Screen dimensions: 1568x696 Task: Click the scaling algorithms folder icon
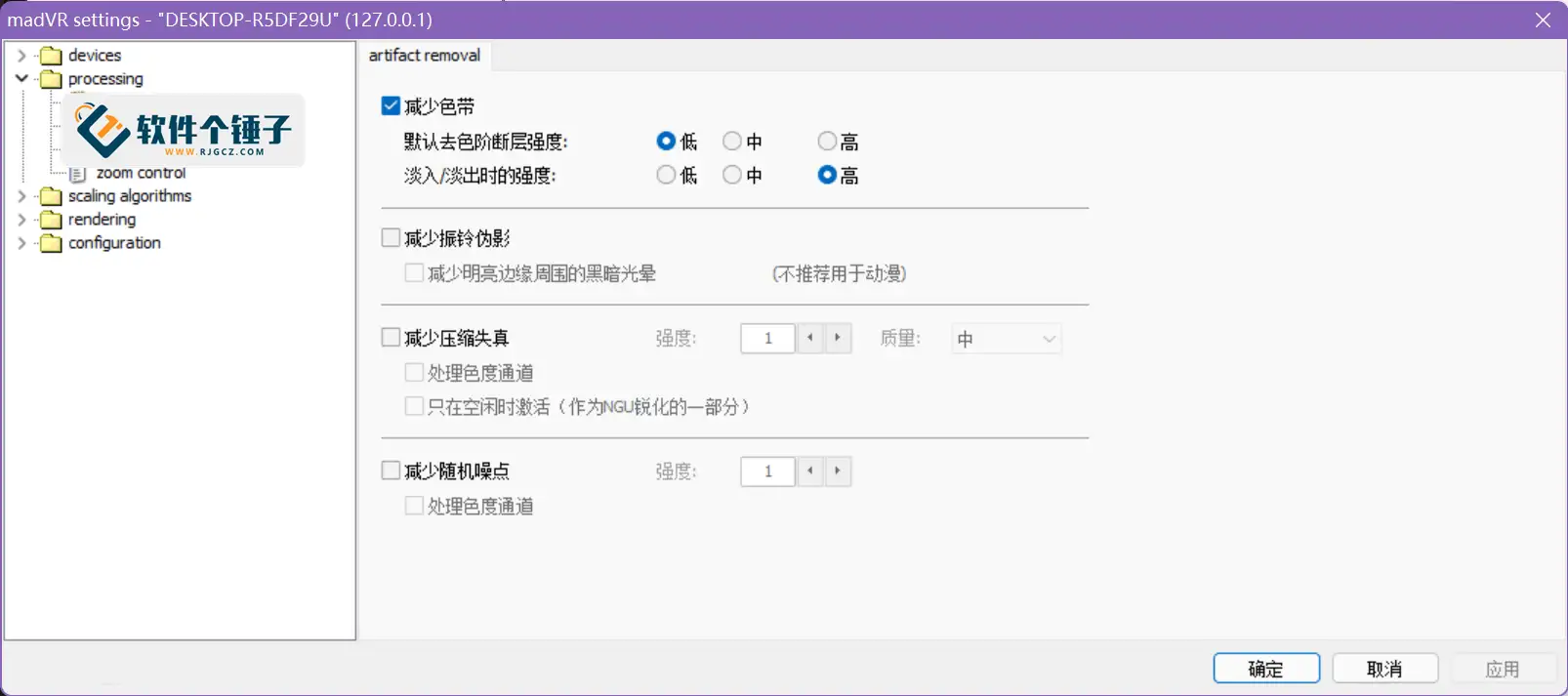(x=51, y=196)
